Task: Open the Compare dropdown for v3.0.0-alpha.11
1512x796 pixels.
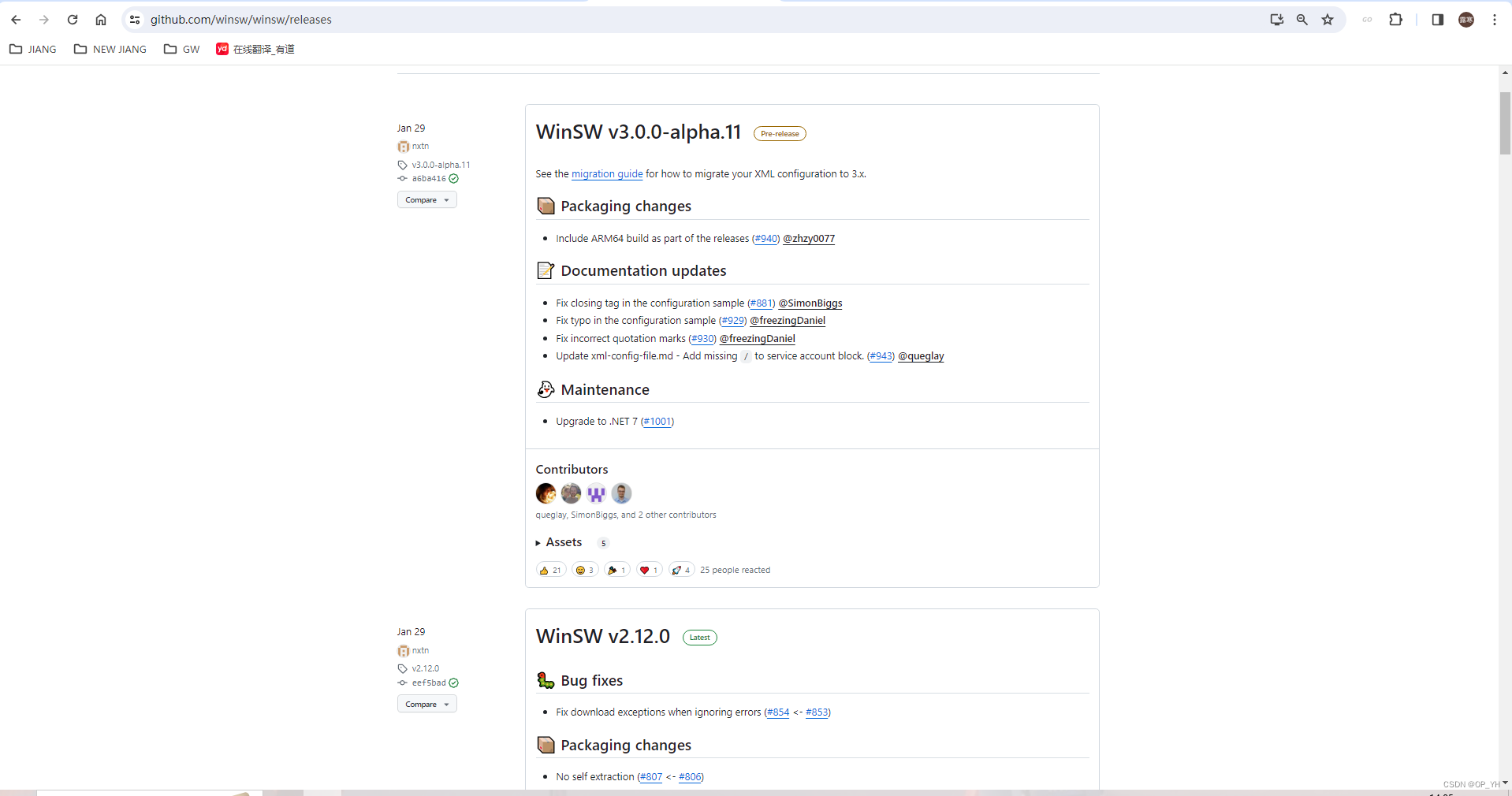Action: point(426,199)
